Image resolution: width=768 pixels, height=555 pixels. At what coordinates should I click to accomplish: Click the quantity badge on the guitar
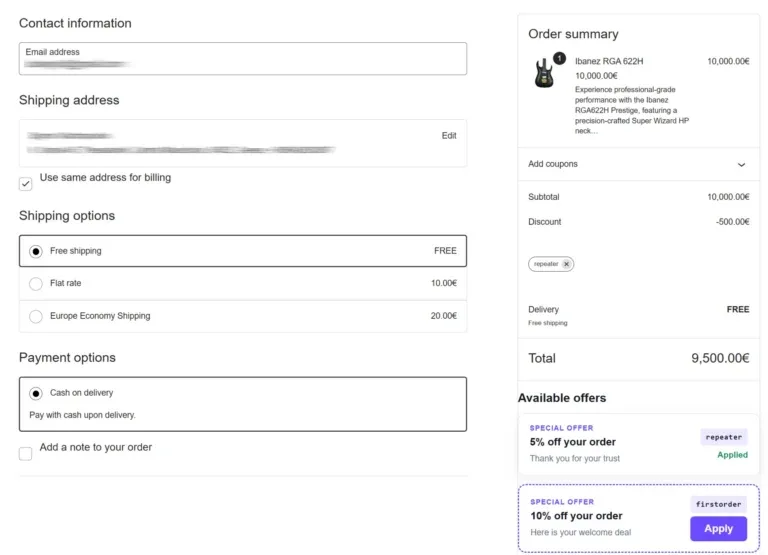559,58
